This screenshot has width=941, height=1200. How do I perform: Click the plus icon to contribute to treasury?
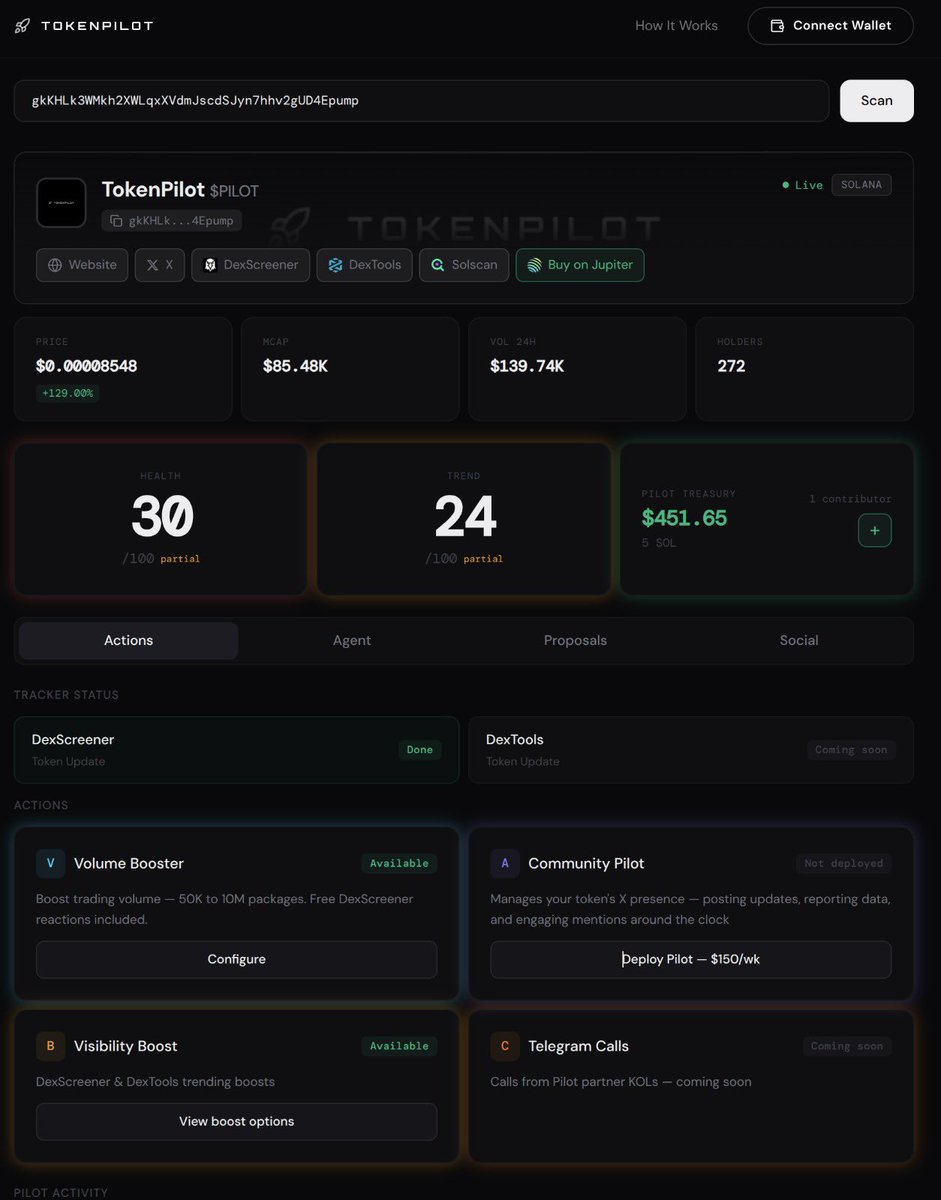tap(875, 531)
